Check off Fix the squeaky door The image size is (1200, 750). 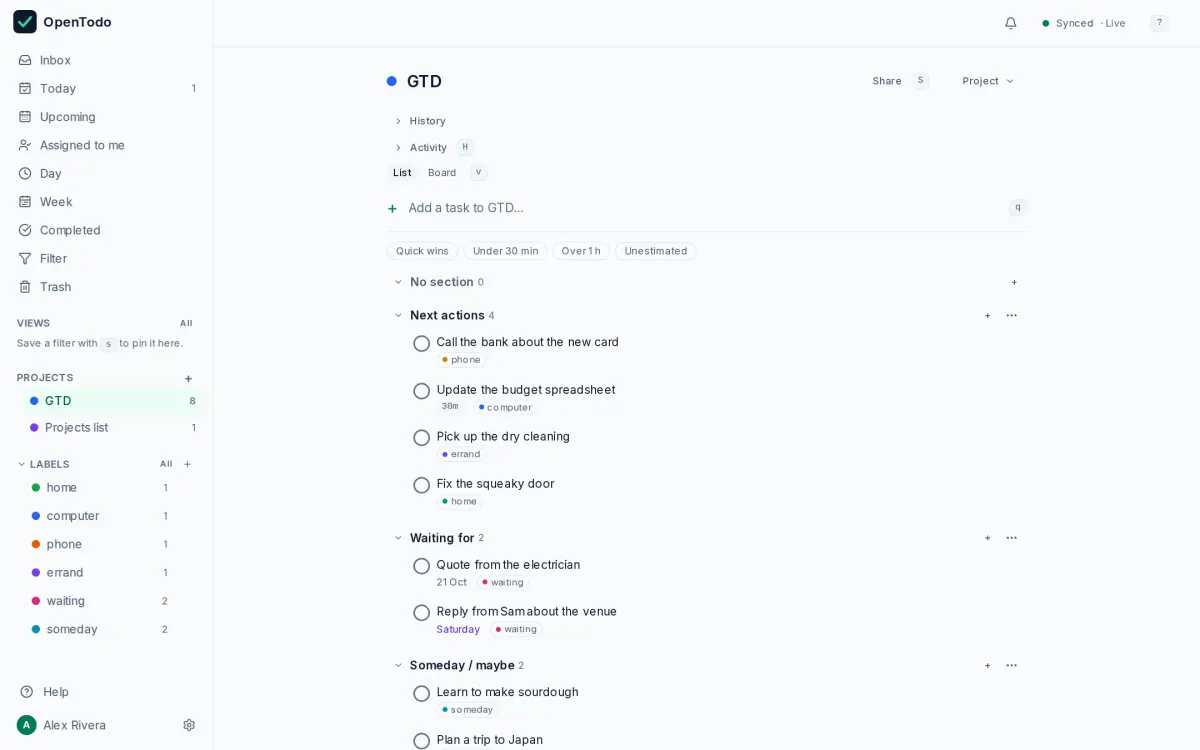click(x=422, y=485)
